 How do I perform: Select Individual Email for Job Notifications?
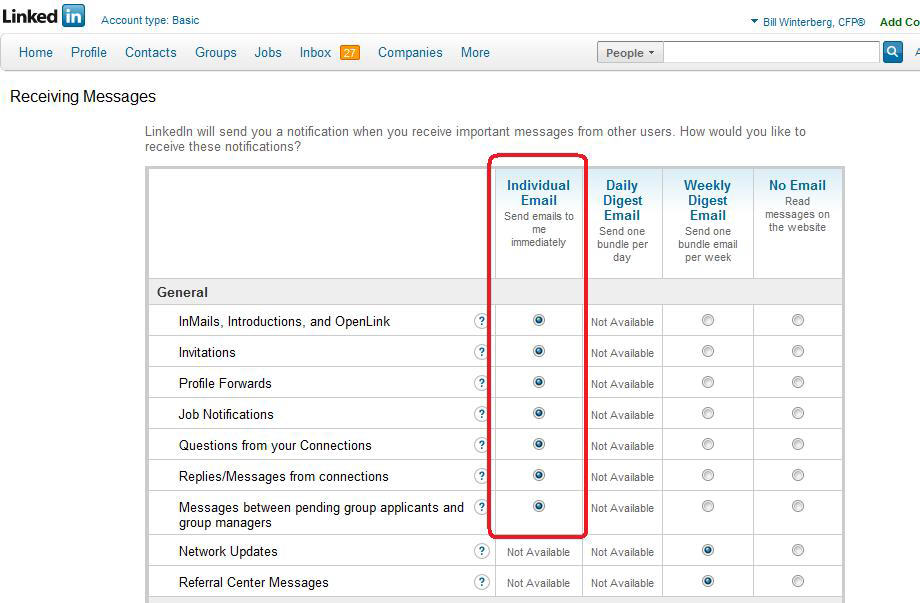point(539,414)
